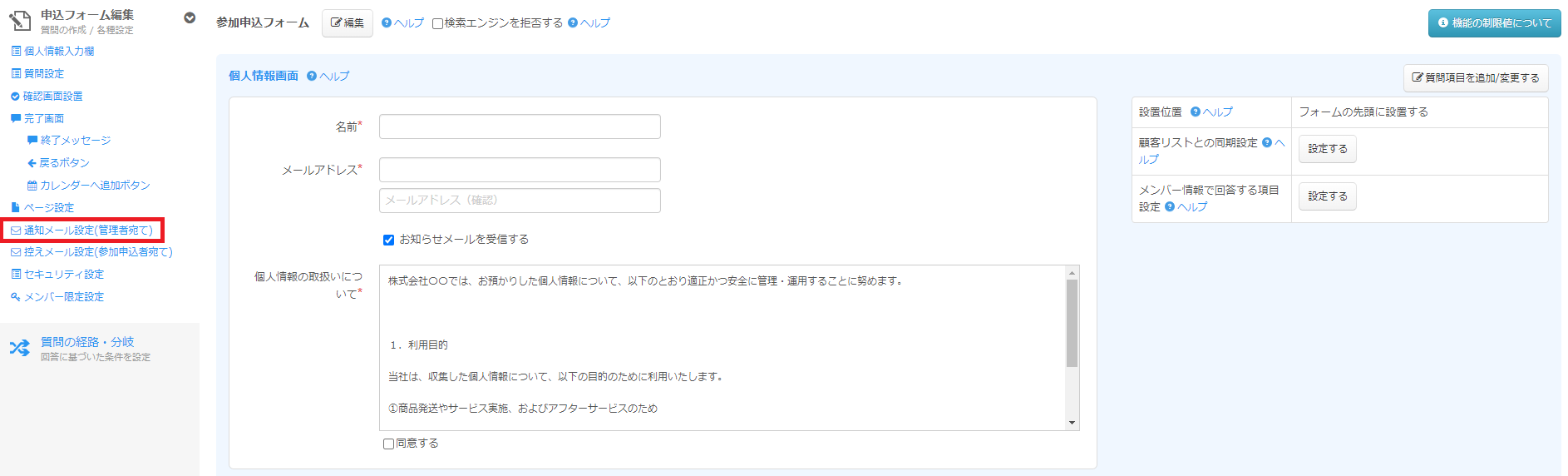The width and height of the screenshot is (1568, 476).
Task: Enable 検索エンジンを拒否する checkbox
Action: pos(437,24)
